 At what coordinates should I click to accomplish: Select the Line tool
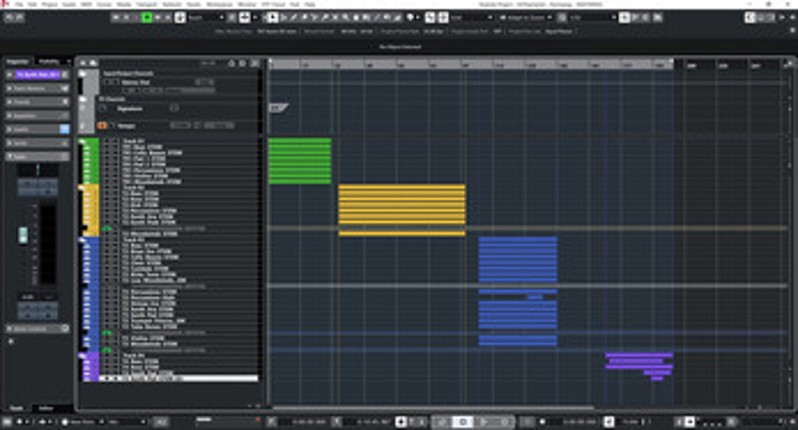tap(377, 17)
